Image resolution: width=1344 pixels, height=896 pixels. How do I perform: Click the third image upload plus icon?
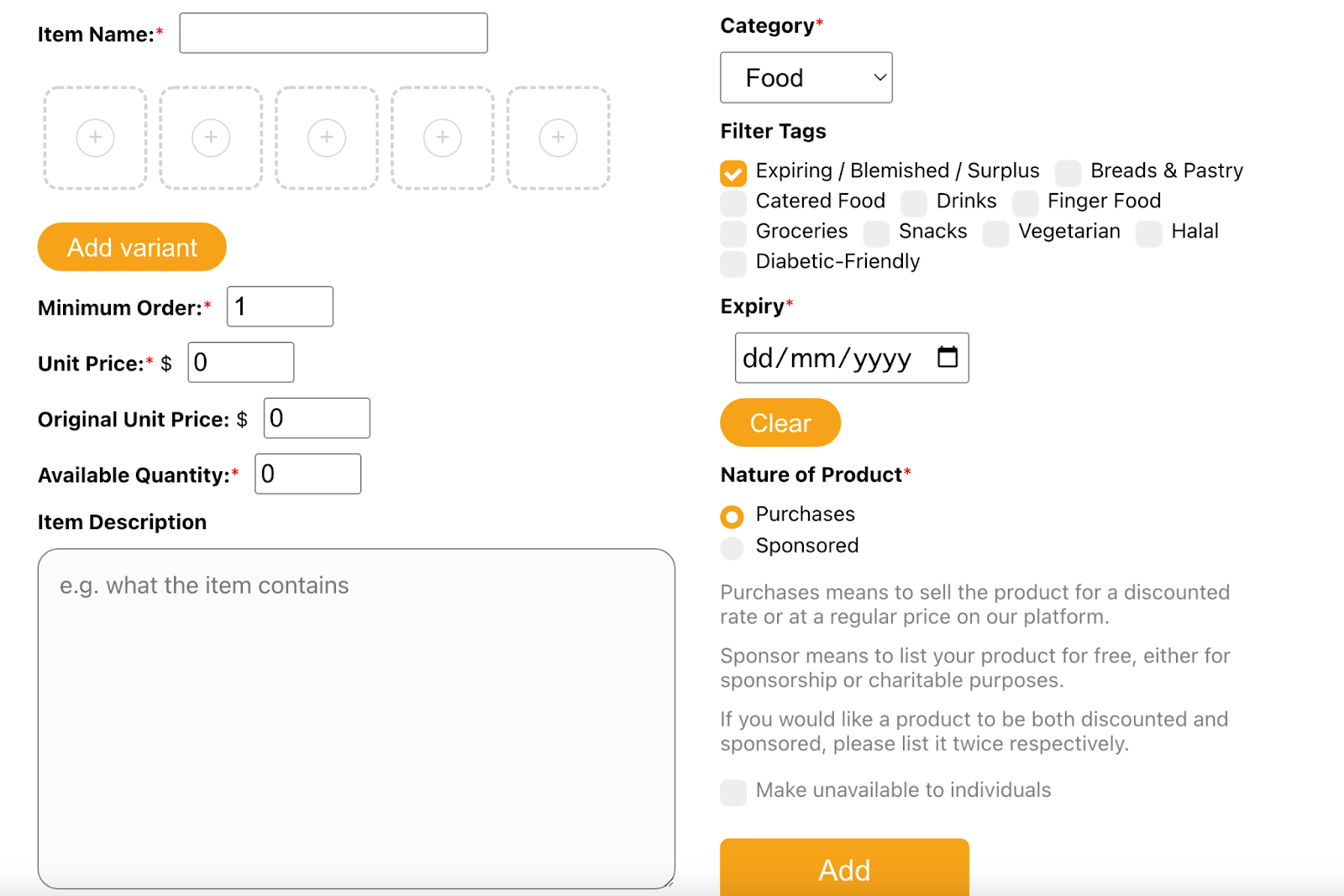click(327, 138)
